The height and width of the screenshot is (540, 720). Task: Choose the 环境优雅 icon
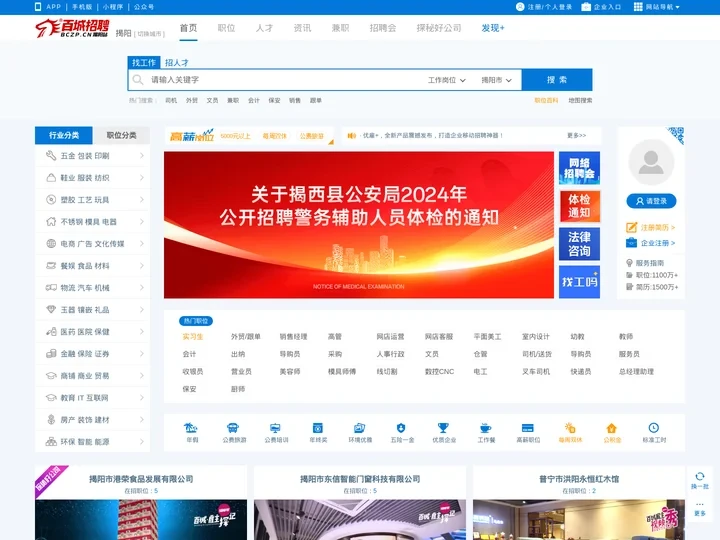tap(360, 428)
